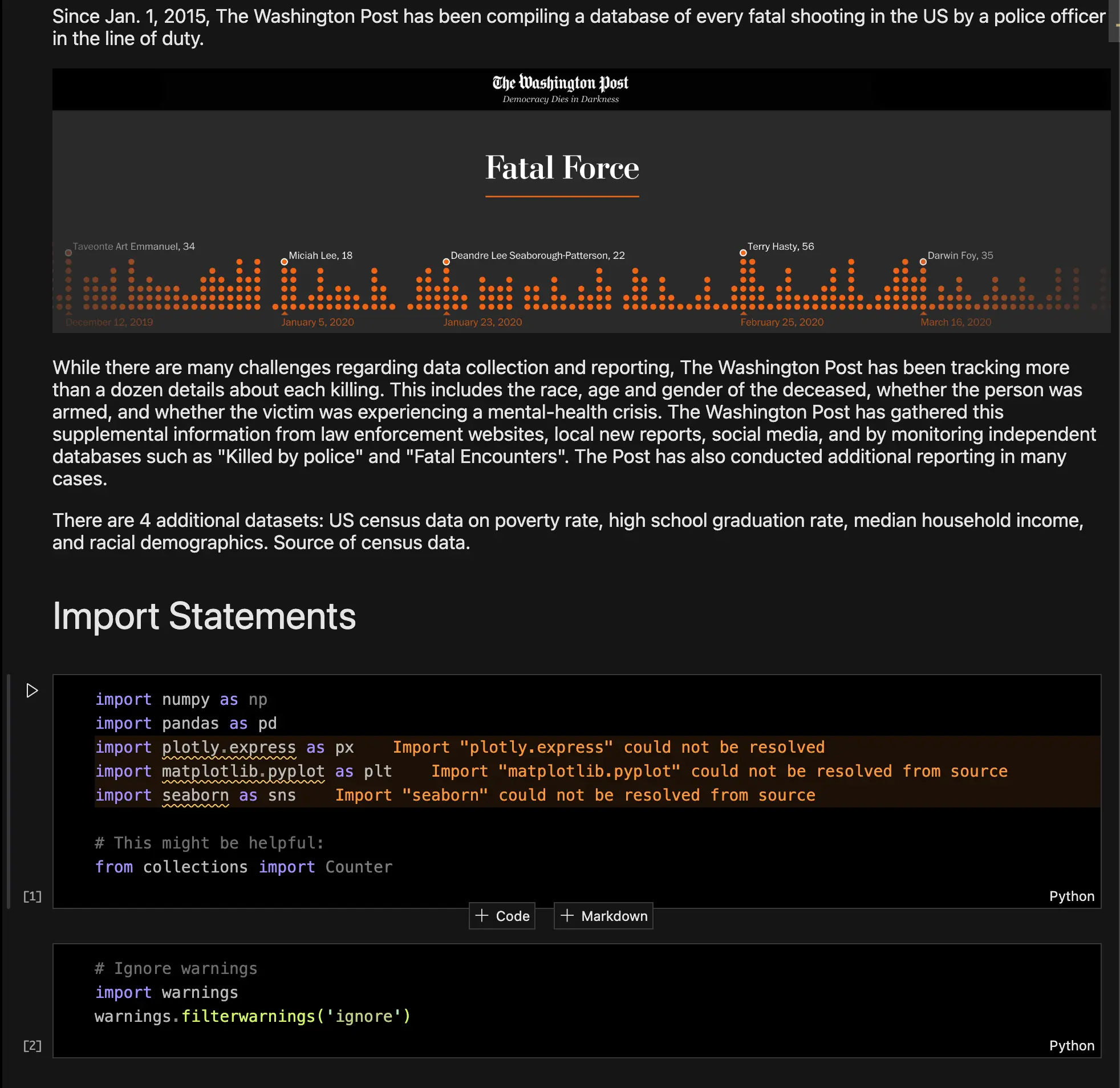
Task: Click the January 5, 2020 date label
Action: click(318, 322)
